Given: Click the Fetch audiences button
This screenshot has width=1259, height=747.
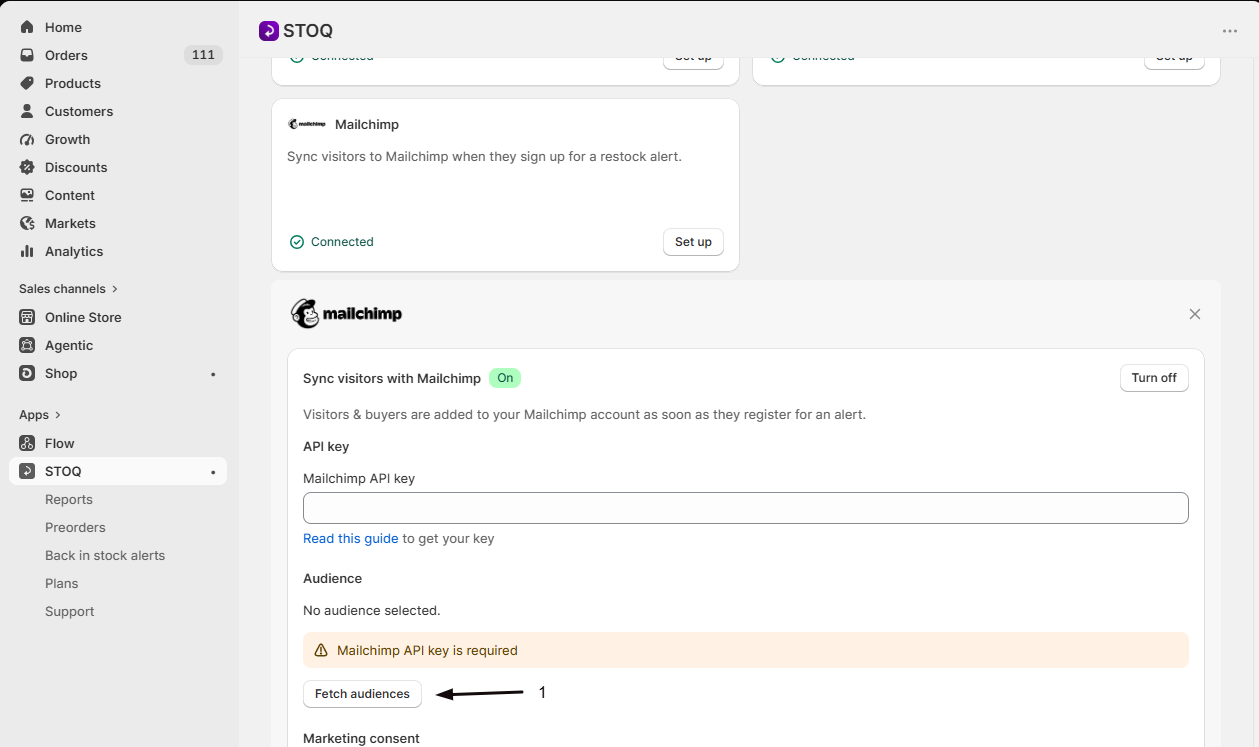Looking at the screenshot, I should click(x=362, y=694).
